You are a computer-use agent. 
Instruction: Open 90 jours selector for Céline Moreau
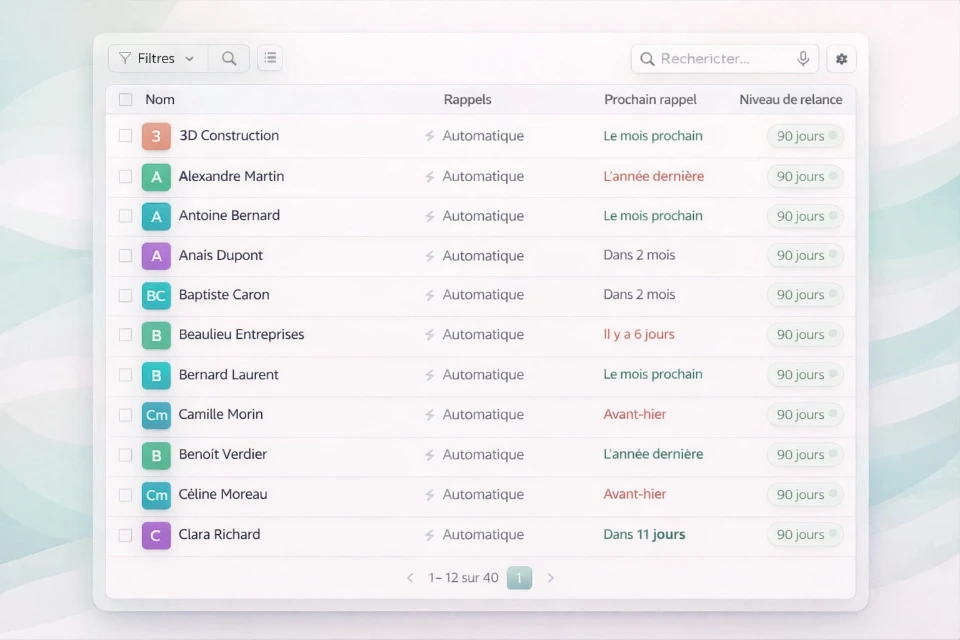tap(805, 495)
